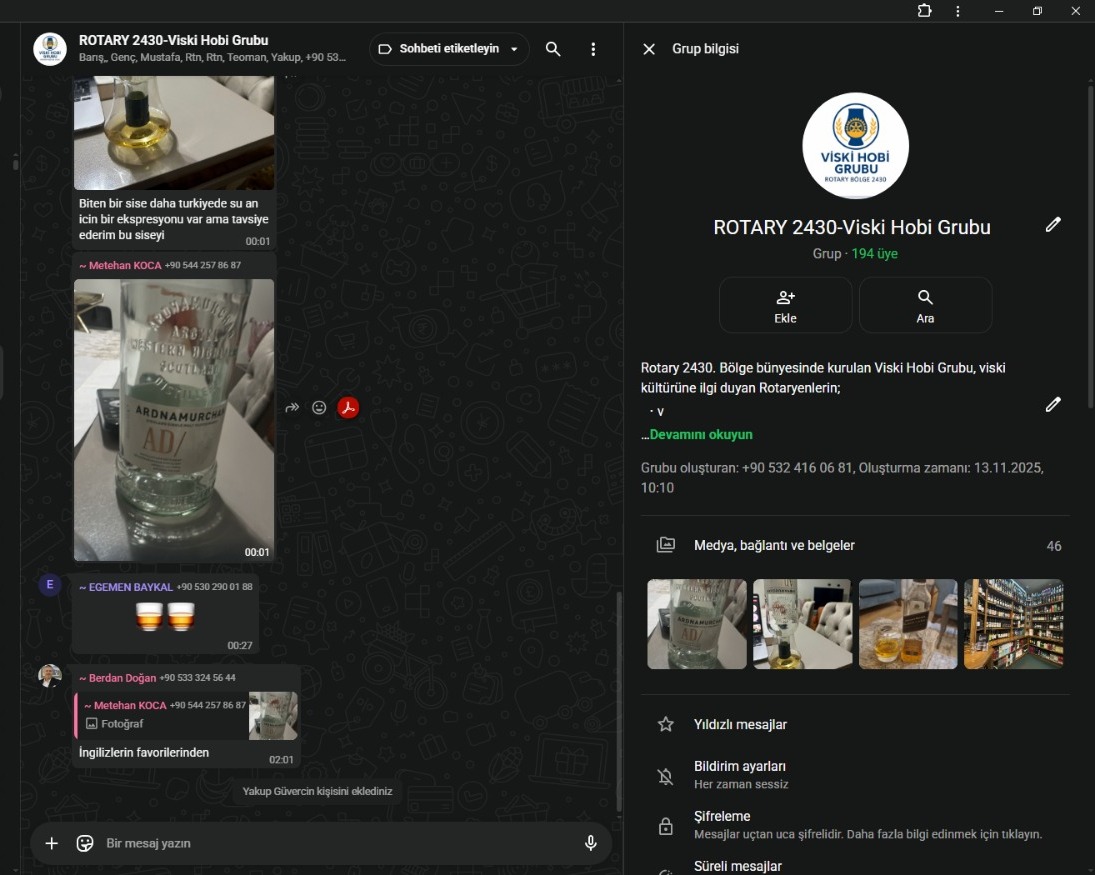Image resolution: width=1095 pixels, height=875 pixels.
Task: Expand description via Devamını okuyun
Action: pyautogui.click(x=700, y=435)
